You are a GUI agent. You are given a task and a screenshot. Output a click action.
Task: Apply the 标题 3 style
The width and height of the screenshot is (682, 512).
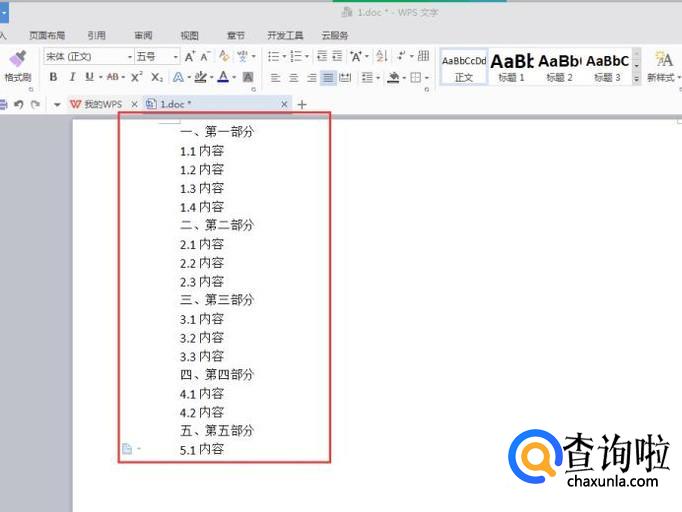tap(607, 67)
